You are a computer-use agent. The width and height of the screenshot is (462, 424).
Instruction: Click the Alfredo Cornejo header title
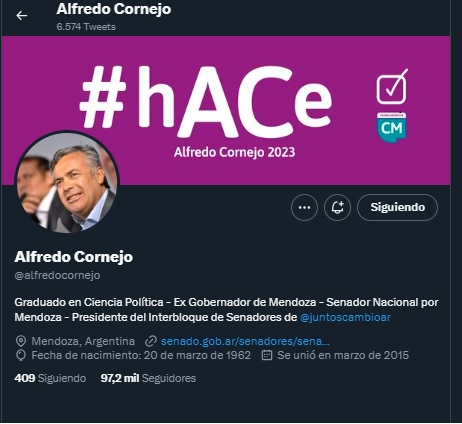(114, 9)
